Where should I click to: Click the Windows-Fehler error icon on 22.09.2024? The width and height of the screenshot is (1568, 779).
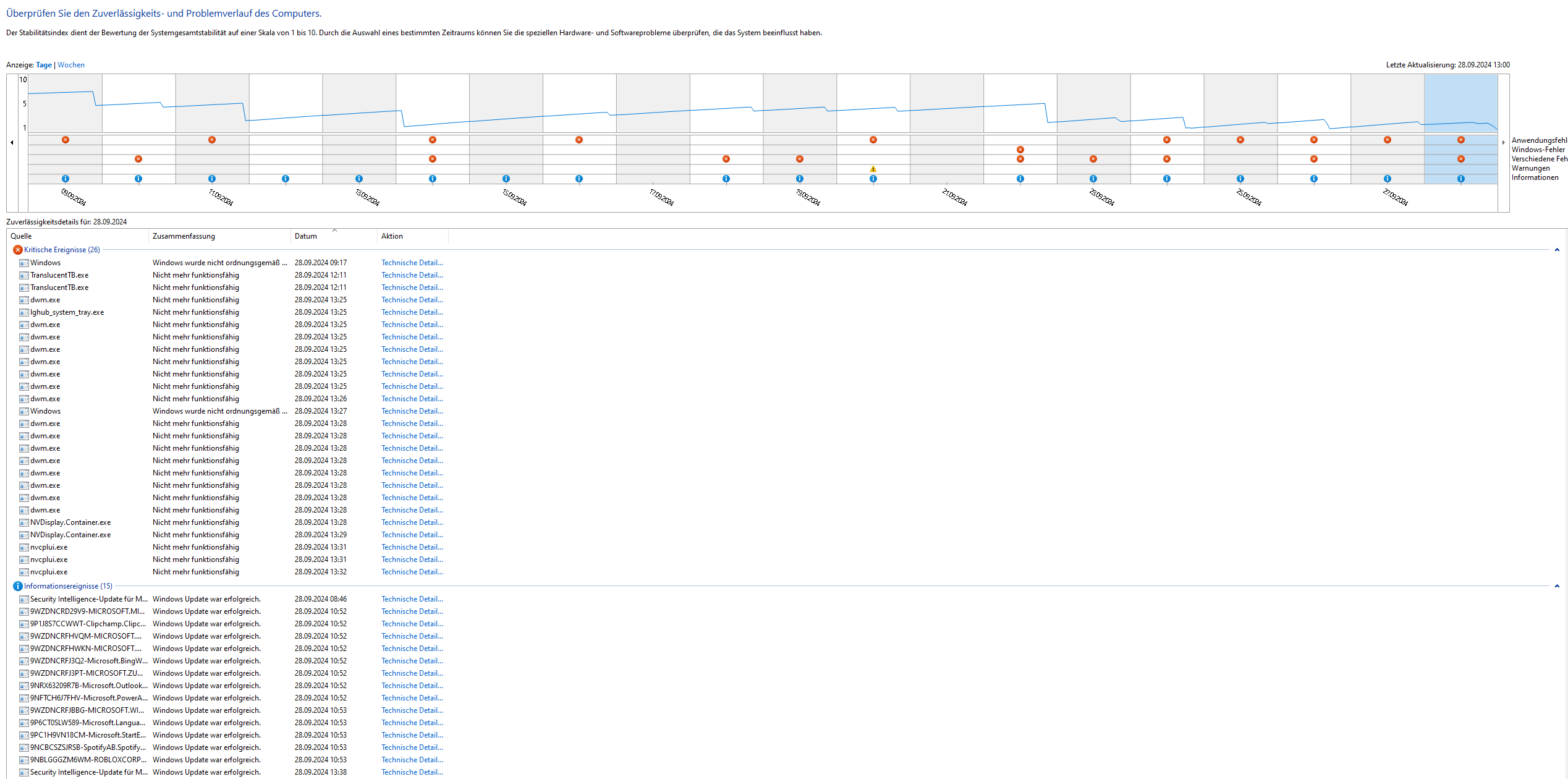pos(1020,150)
